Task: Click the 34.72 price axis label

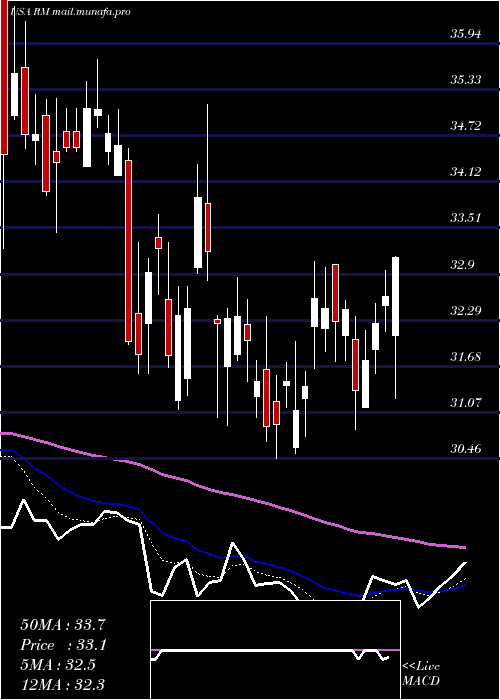Action: pos(466,126)
